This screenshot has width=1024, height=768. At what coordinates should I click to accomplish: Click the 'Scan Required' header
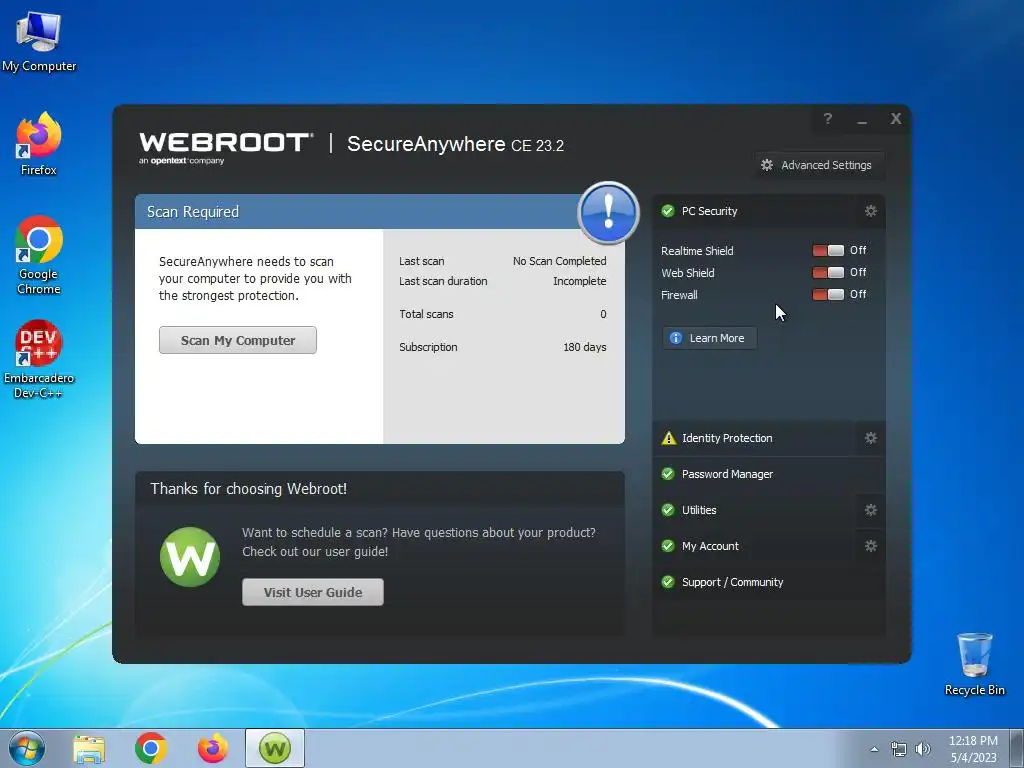193,212
